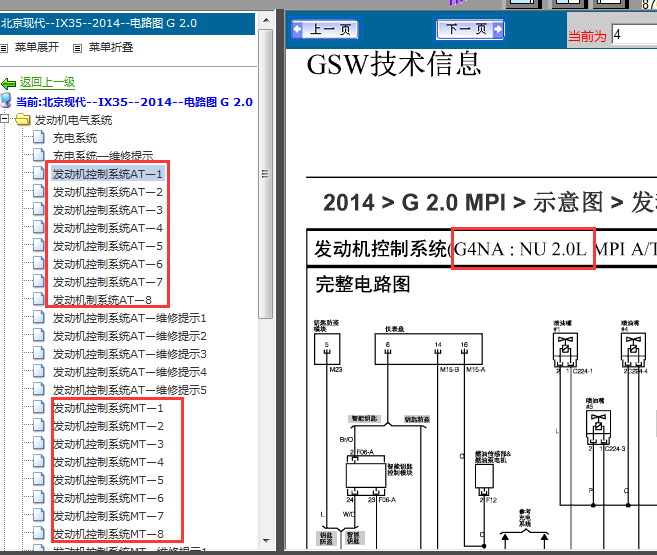
Task: Click the 完整电路图 diagram title
Action: point(363,284)
